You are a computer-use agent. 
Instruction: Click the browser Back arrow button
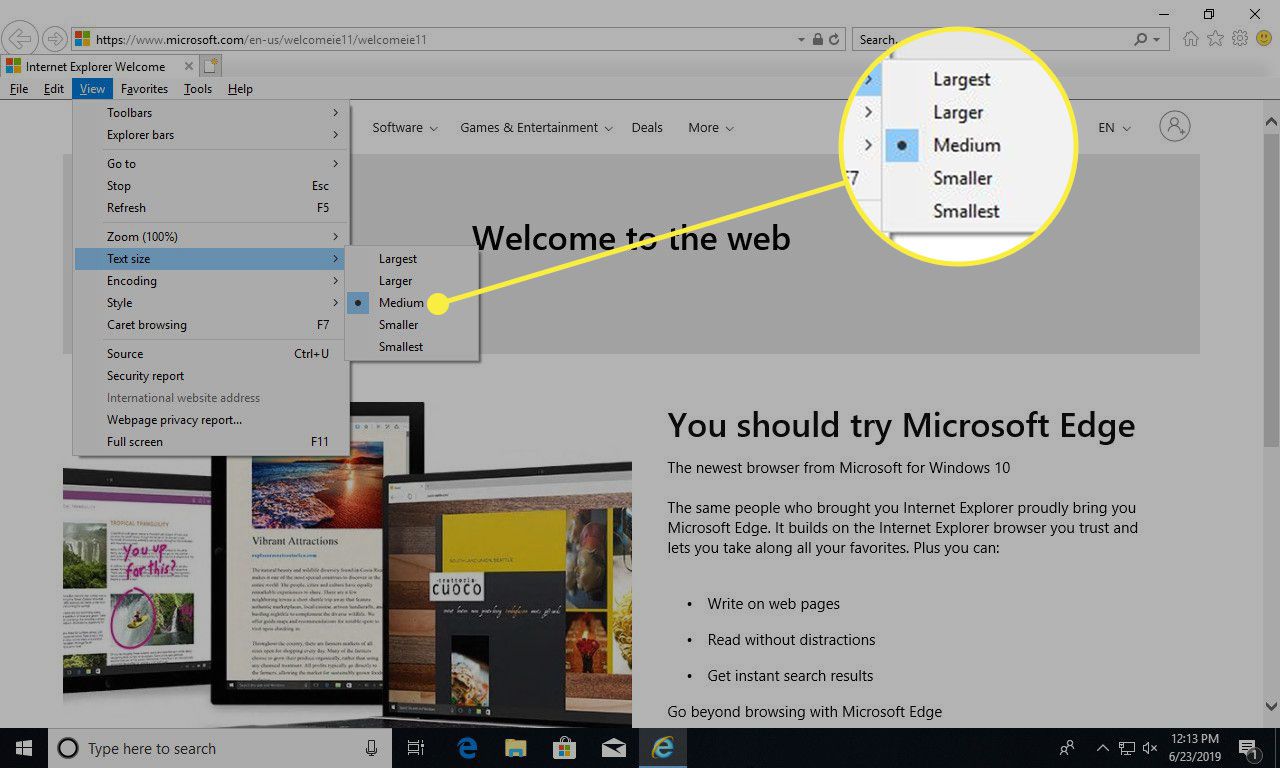click(x=20, y=40)
